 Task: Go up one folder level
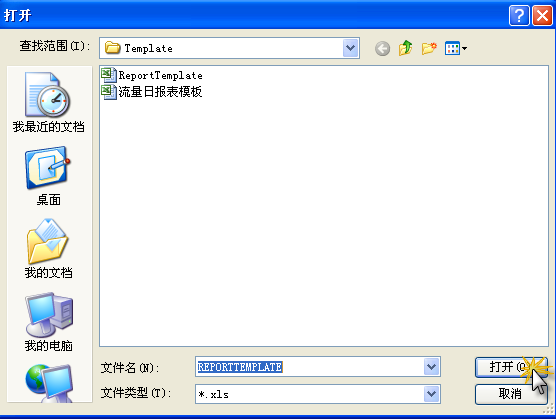tap(406, 48)
